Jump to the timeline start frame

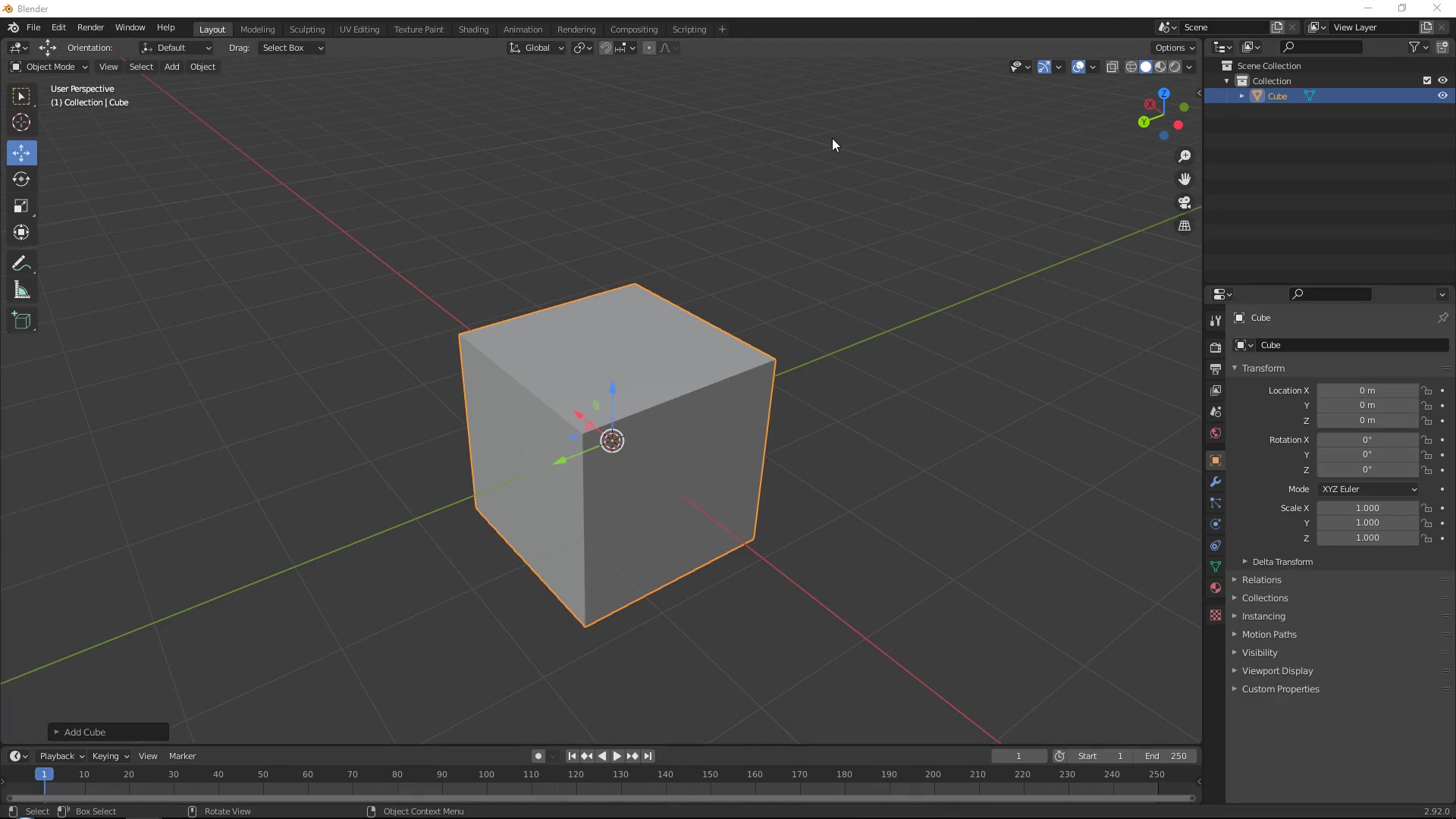pyautogui.click(x=572, y=756)
